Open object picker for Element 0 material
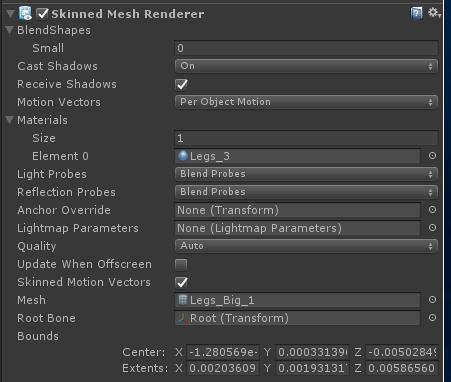 (432, 156)
